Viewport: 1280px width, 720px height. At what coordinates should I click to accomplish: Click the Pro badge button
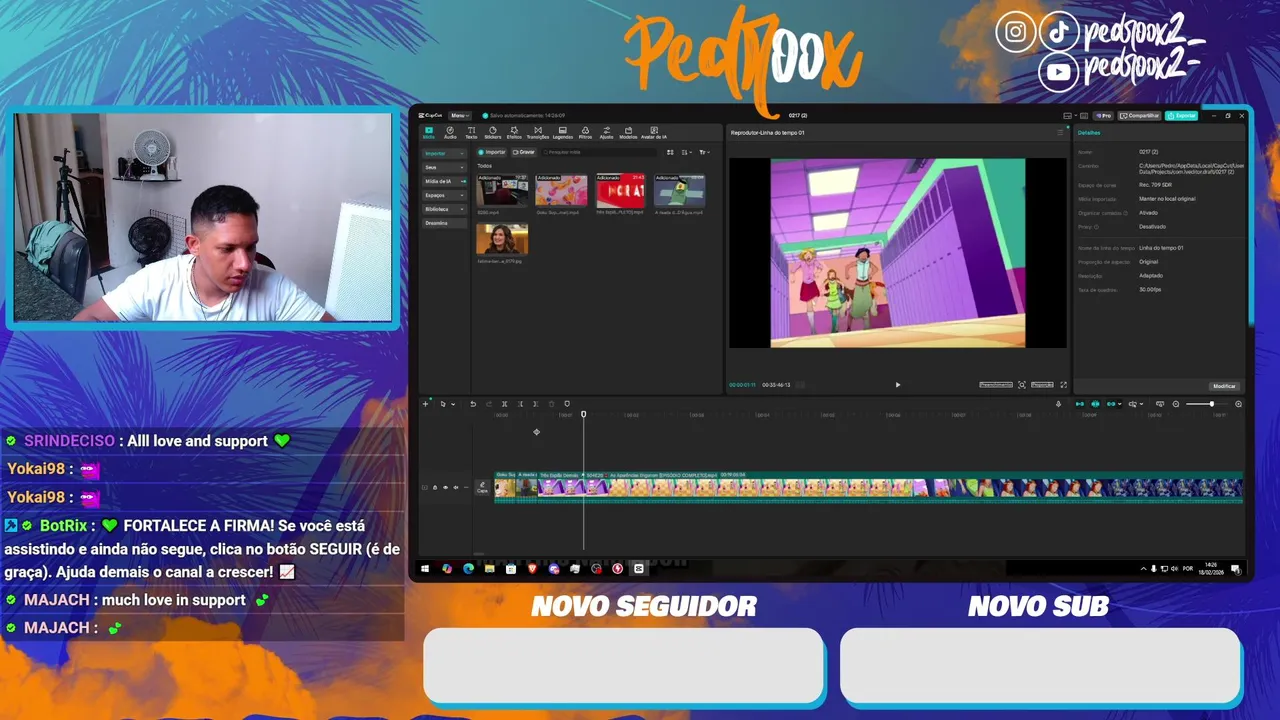(x=1103, y=116)
